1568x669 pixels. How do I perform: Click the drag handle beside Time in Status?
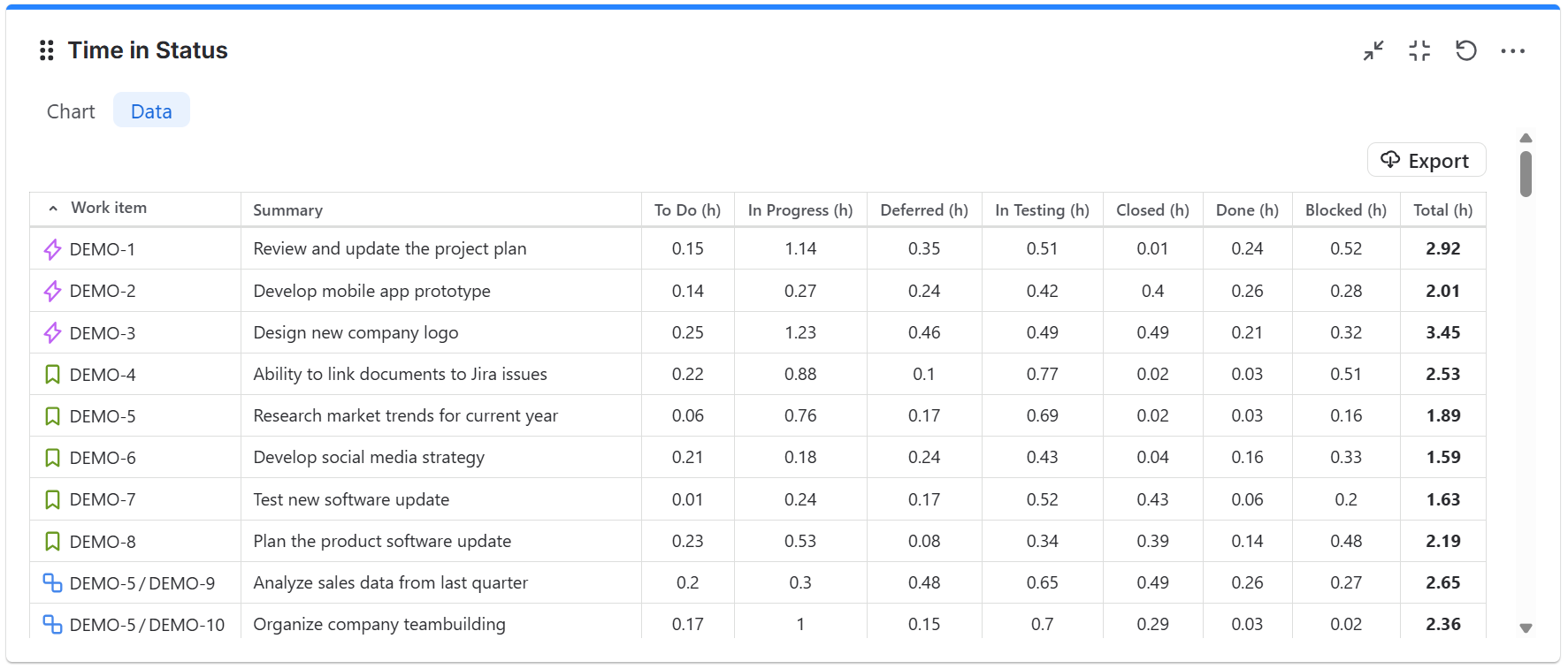pos(47,50)
